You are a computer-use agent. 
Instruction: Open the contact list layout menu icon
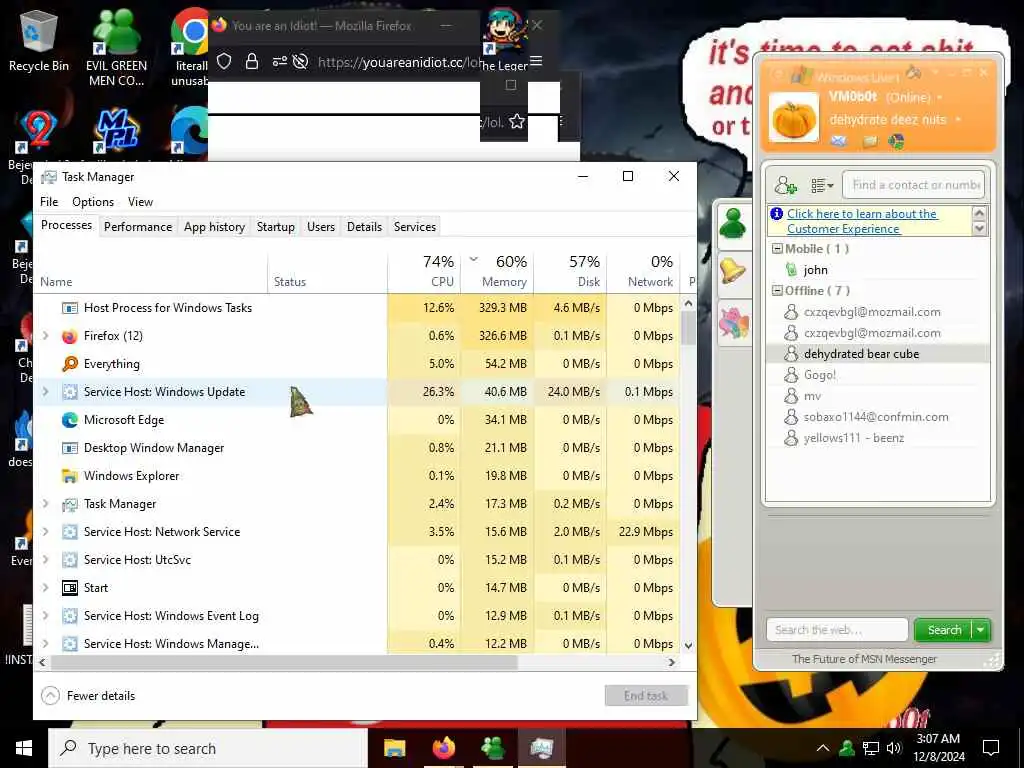point(822,185)
